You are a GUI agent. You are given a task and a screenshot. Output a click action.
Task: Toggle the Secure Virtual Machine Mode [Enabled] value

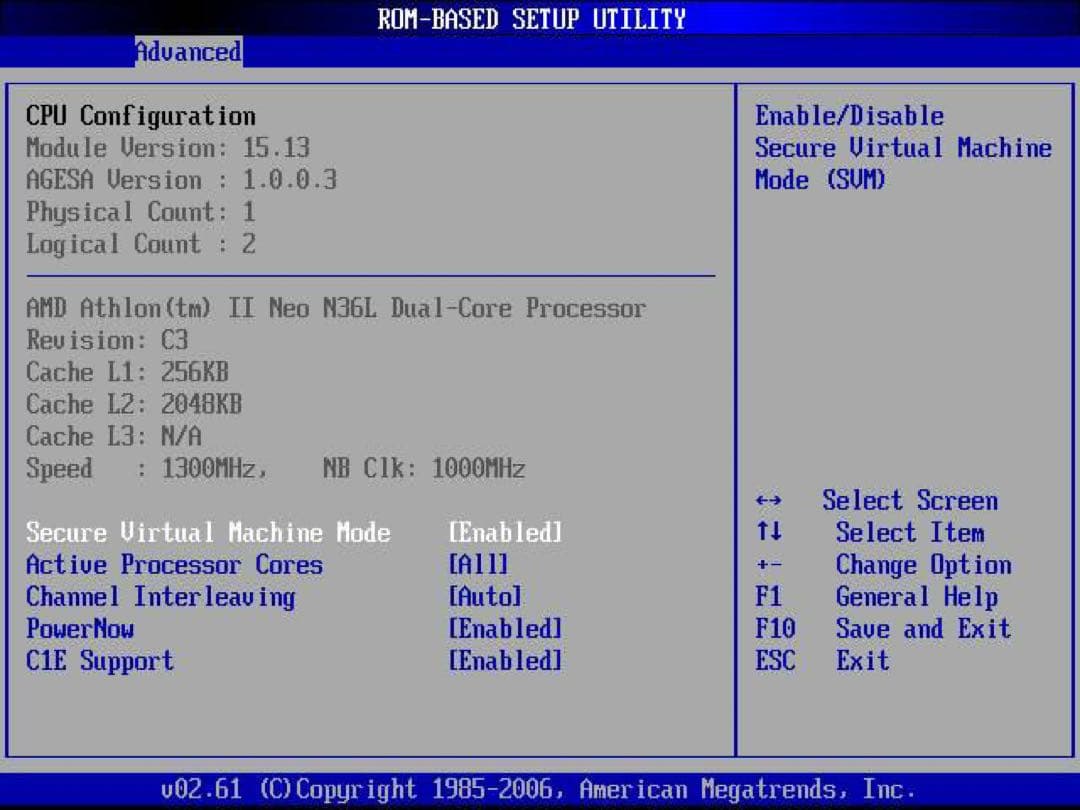pyautogui.click(x=505, y=533)
